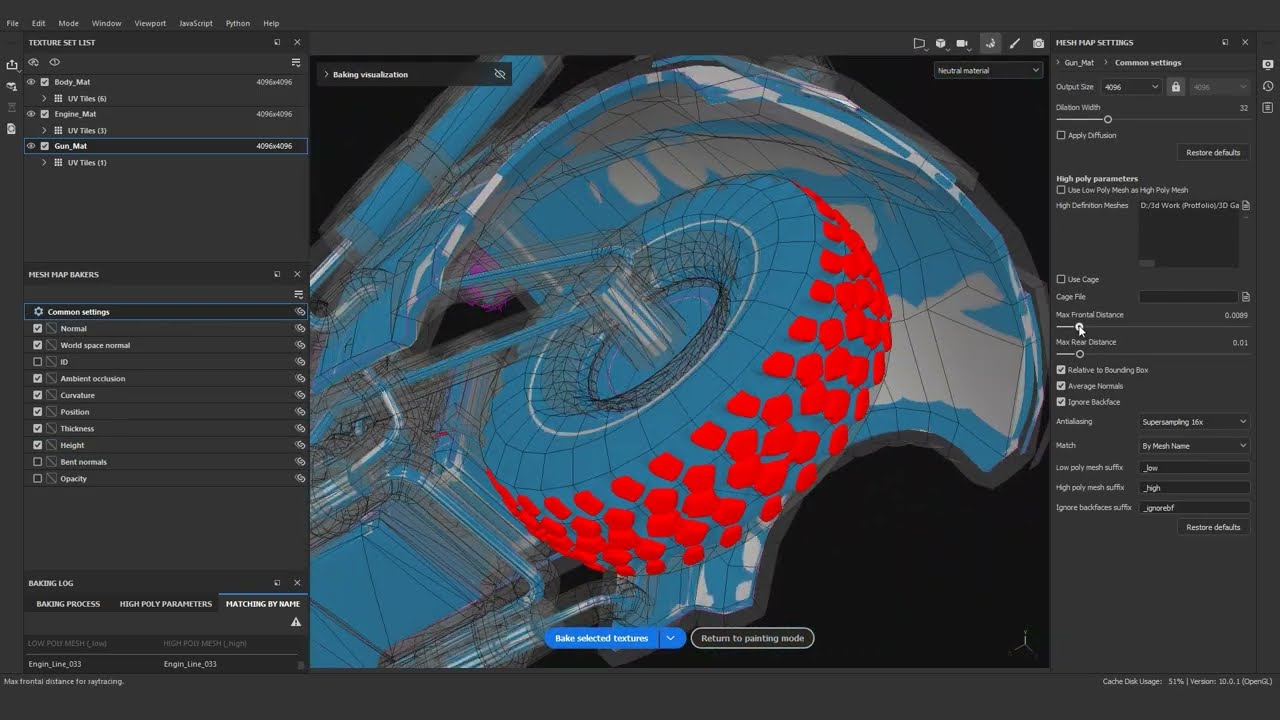Open the Neutral material dropdown
This screenshot has height=720, width=1280.
click(988, 70)
